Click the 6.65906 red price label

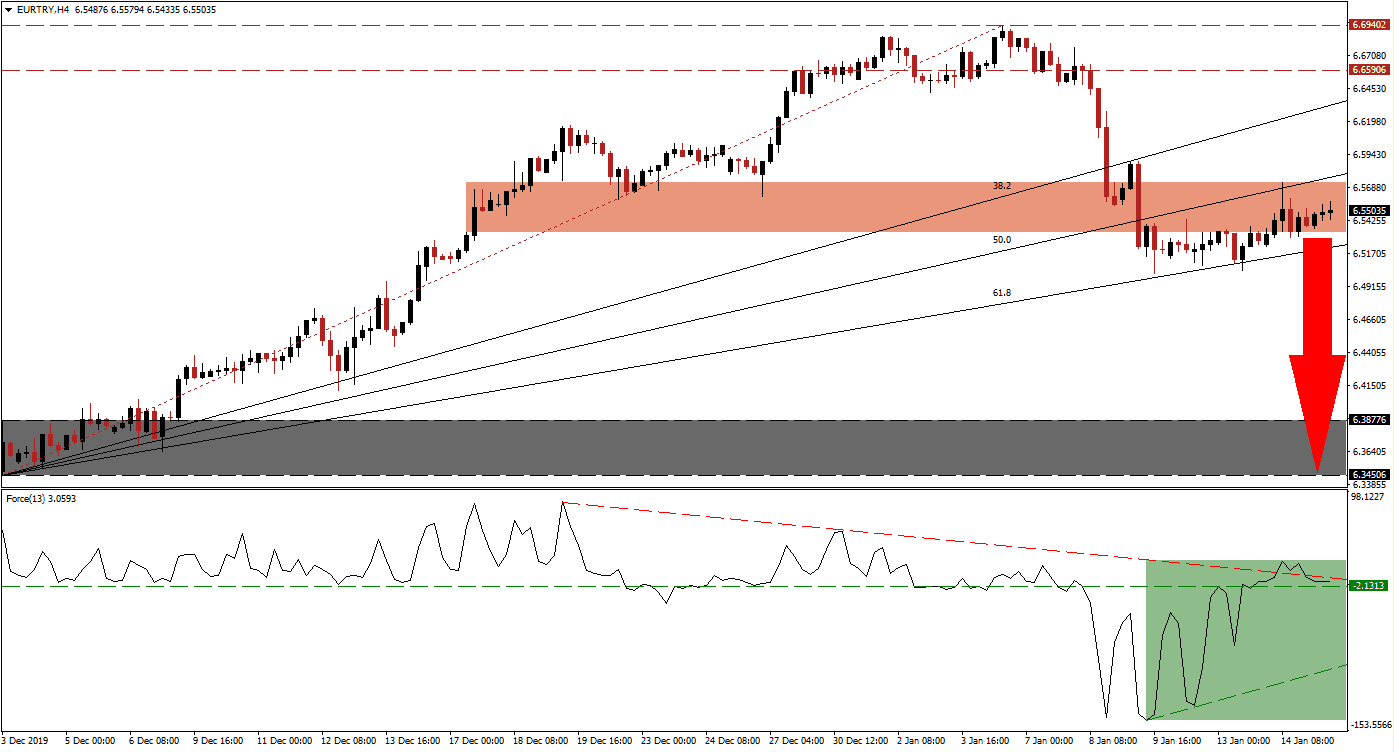pyautogui.click(x=1368, y=70)
